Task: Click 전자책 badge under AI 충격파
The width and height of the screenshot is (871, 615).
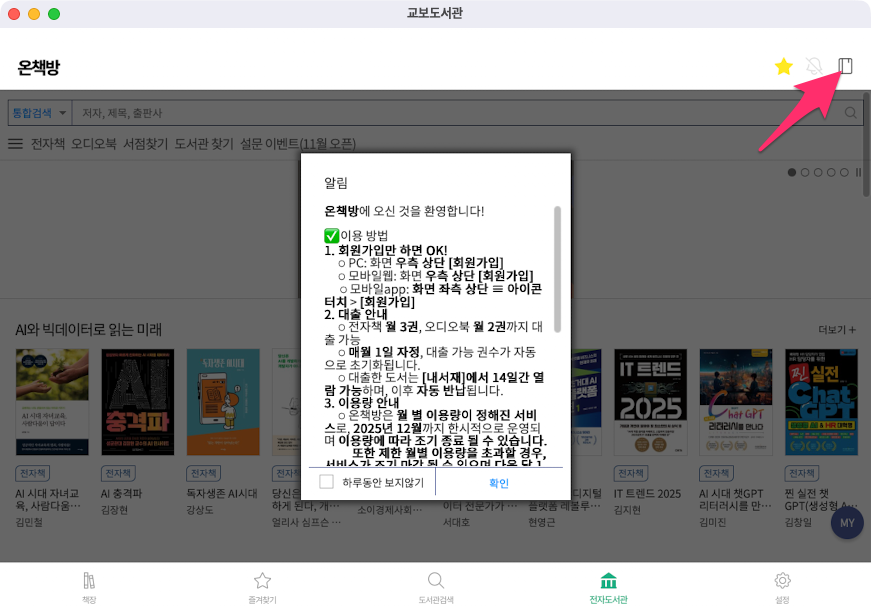Action: coord(118,473)
